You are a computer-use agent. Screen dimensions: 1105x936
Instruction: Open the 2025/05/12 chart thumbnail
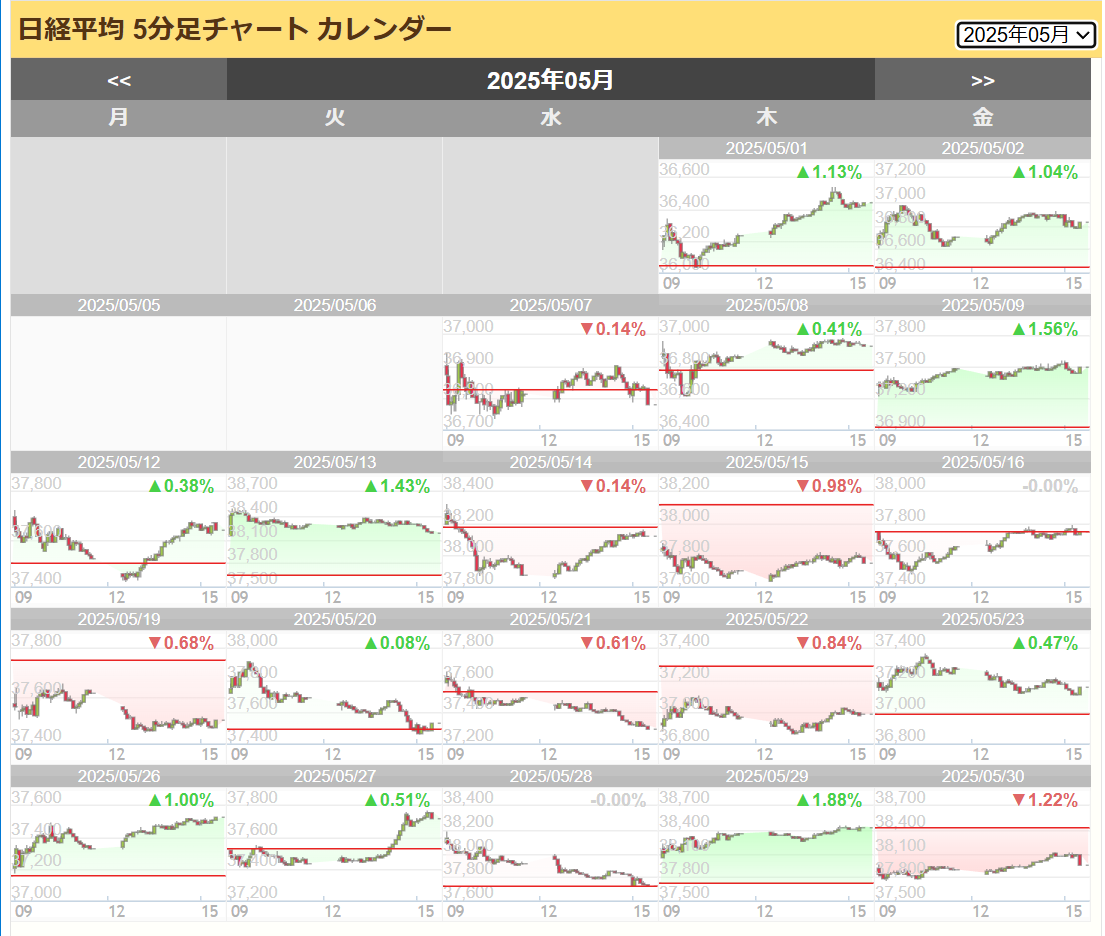[118, 540]
